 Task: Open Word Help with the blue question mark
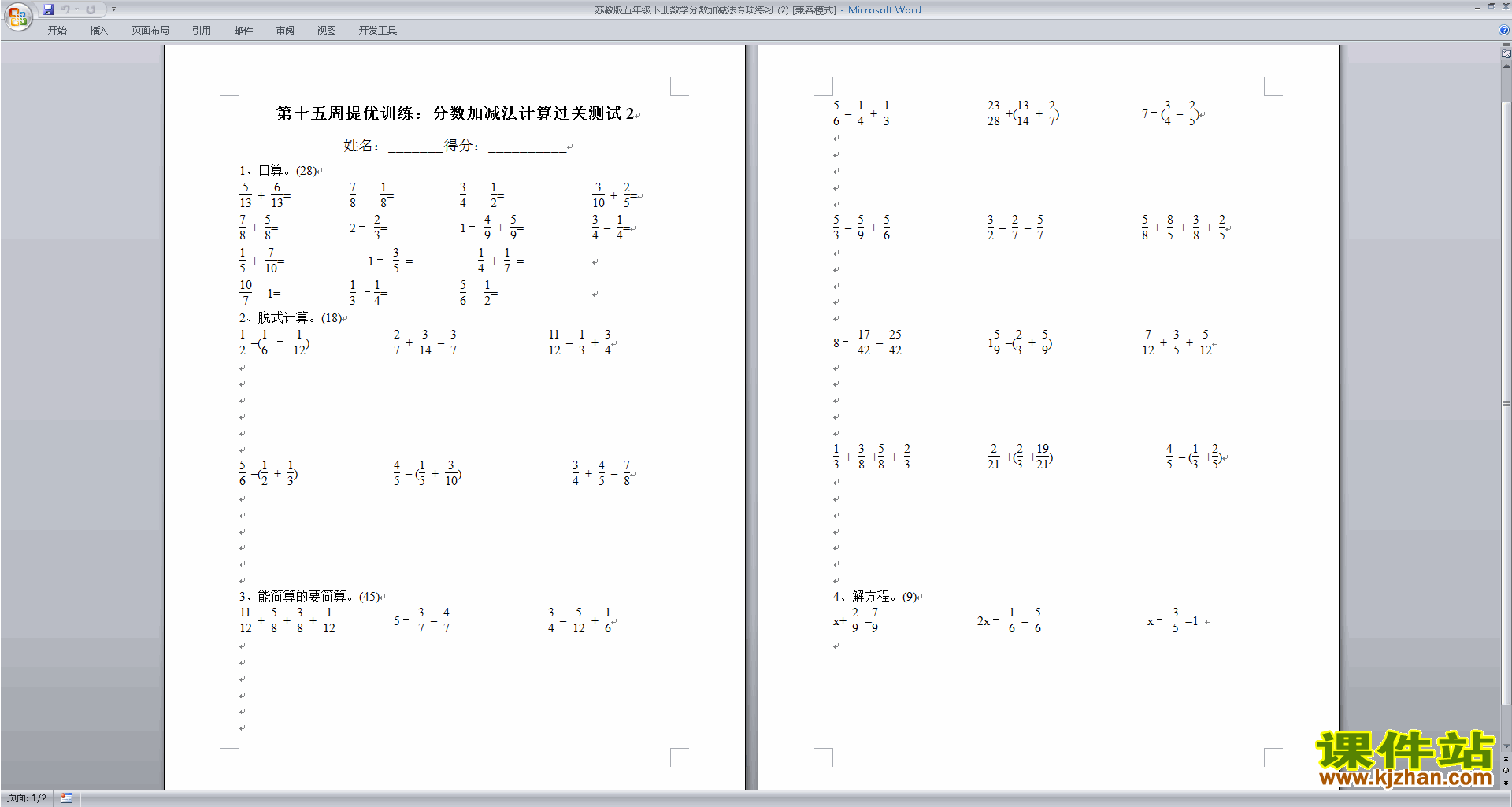(1504, 30)
